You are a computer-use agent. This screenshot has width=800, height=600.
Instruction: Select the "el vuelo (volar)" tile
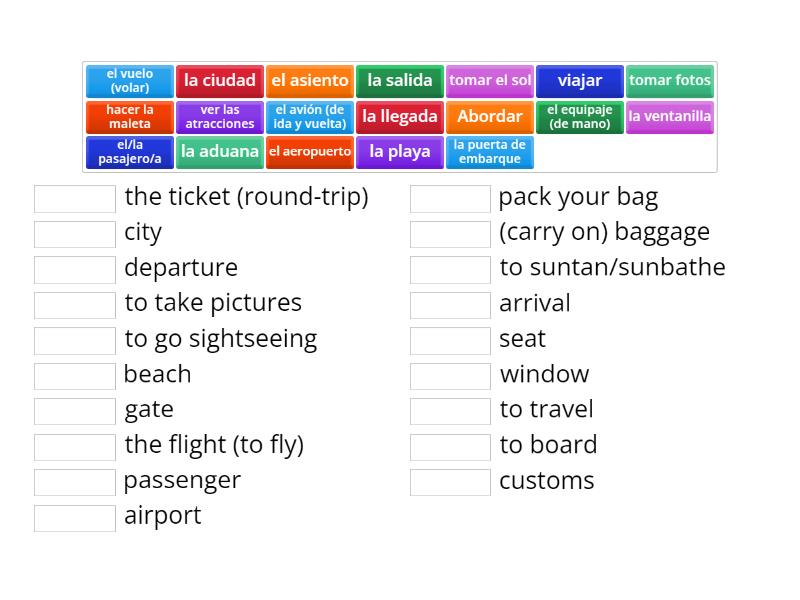coord(130,81)
